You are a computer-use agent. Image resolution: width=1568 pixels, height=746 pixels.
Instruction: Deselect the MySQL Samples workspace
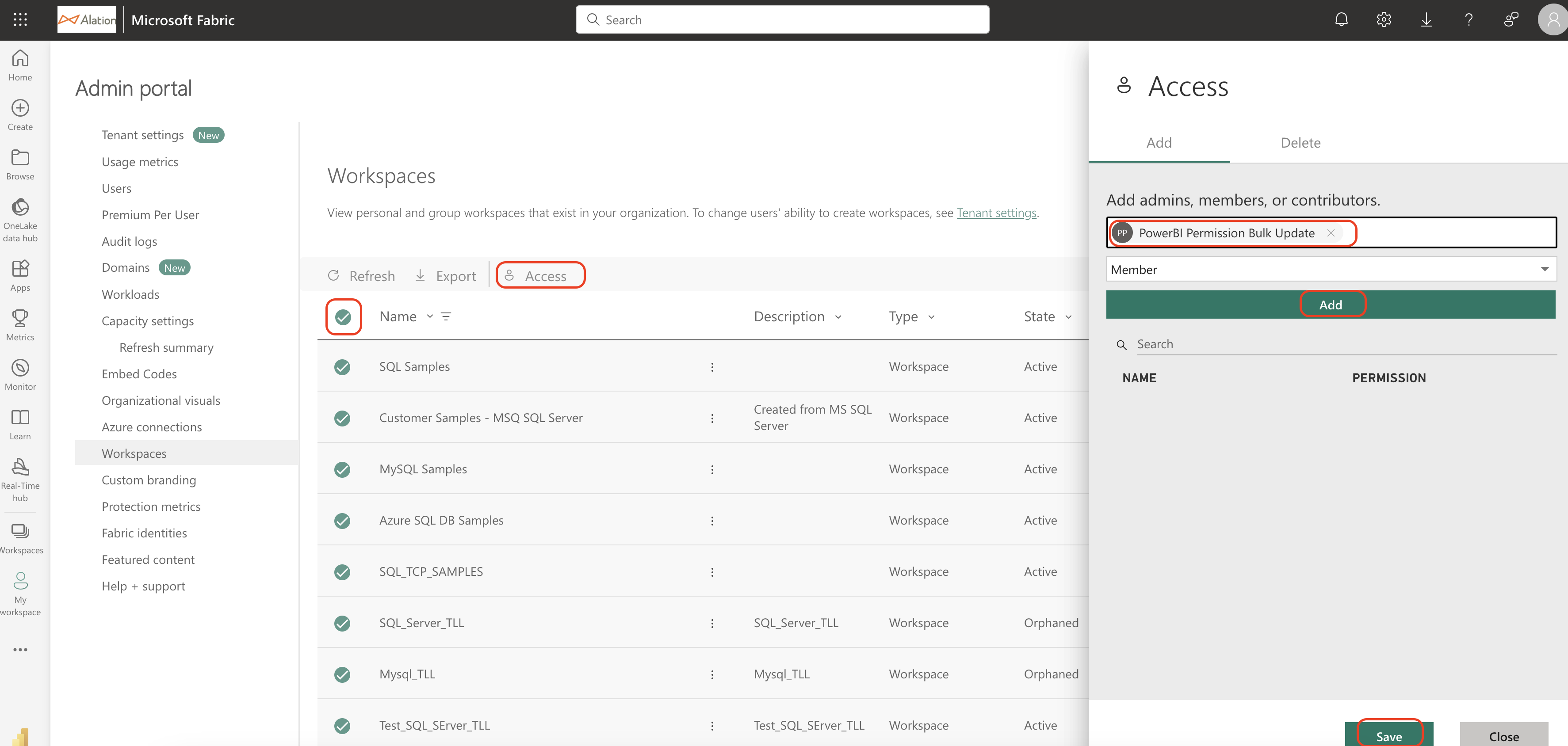pos(342,469)
